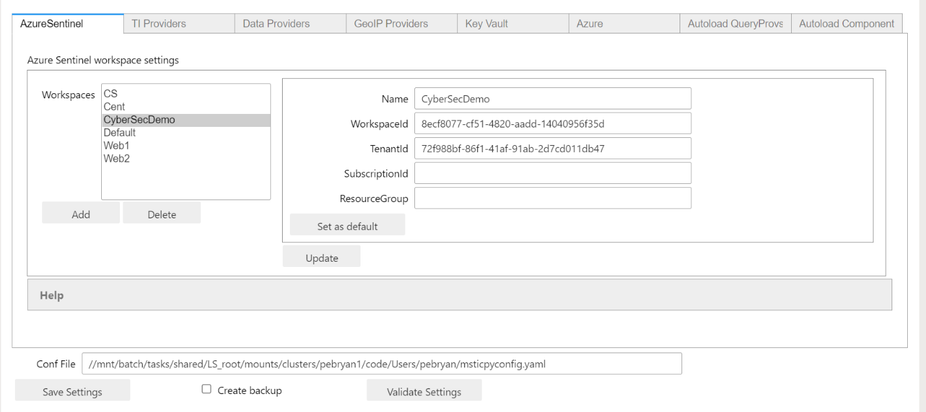Click Save Settings button
Image resolution: width=926 pixels, height=412 pixels.
(x=72, y=391)
